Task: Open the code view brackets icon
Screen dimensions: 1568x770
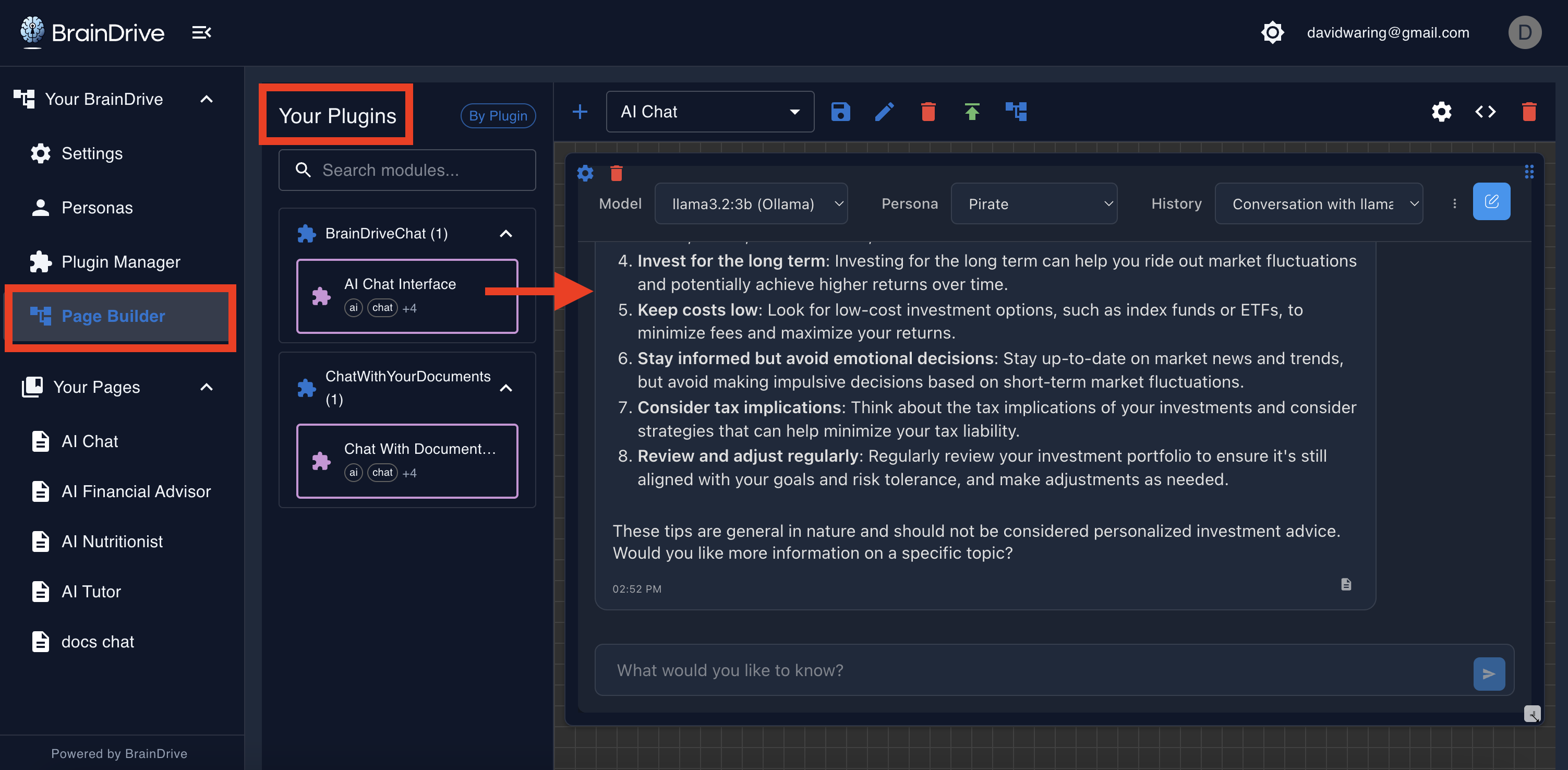Action: (x=1485, y=112)
